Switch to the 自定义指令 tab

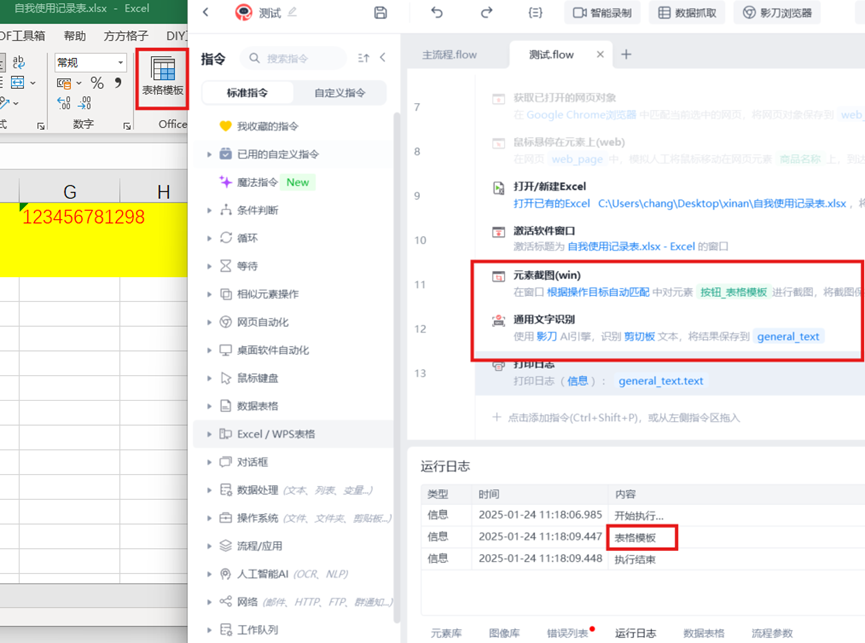[340, 93]
